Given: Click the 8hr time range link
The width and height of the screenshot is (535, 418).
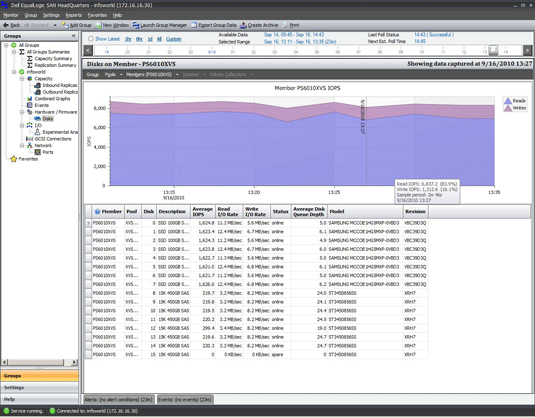Looking at the screenshot, I should [x=139, y=39].
